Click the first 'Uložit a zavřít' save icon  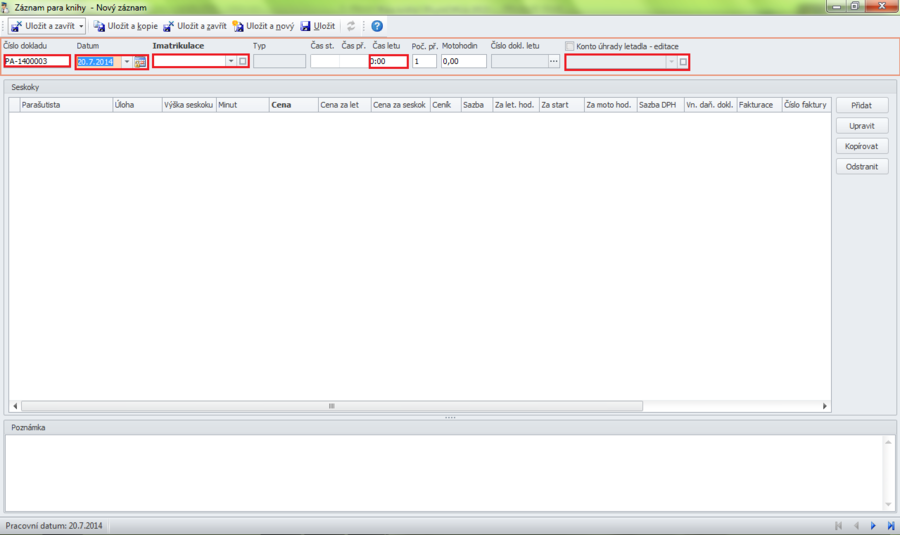[17, 26]
